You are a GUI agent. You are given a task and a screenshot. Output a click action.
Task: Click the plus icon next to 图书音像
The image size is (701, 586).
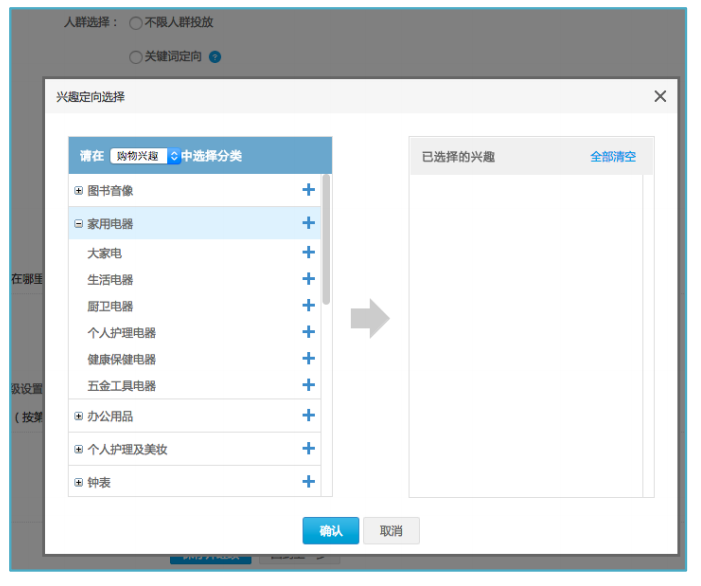tap(308, 190)
